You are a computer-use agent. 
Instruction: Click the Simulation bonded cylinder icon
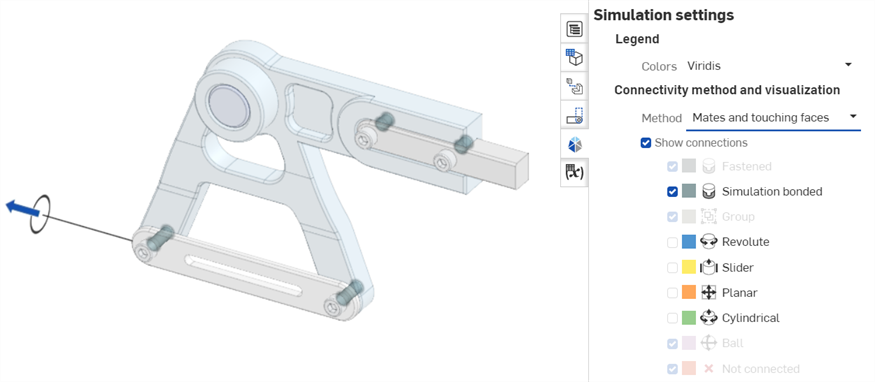pyautogui.click(x=709, y=191)
